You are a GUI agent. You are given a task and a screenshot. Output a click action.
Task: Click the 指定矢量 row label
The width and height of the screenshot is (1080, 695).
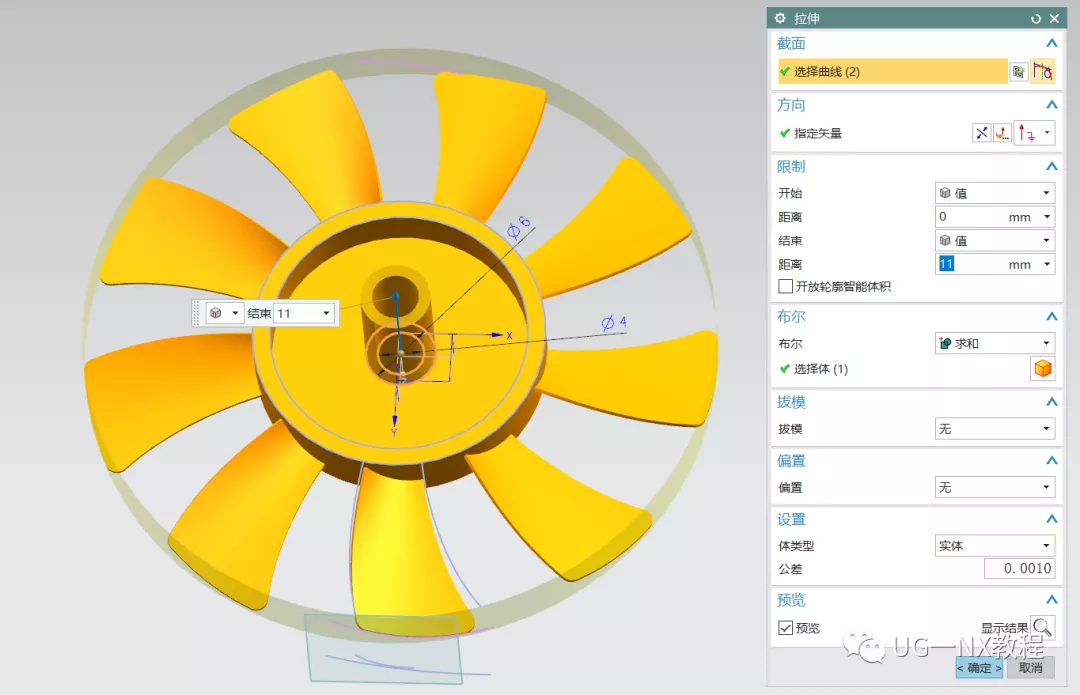click(x=818, y=134)
